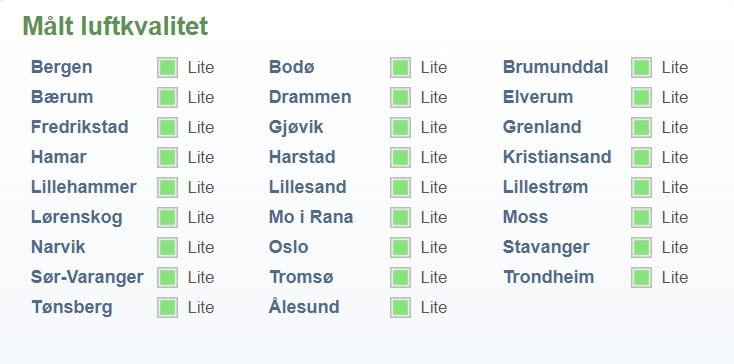Select Trondheim's green indicator square

click(x=641, y=277)
